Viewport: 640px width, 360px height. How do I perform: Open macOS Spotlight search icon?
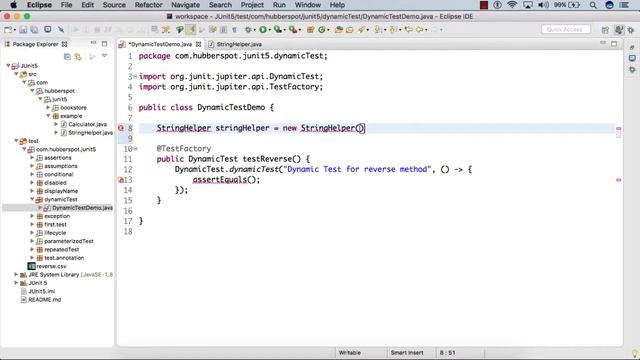point(593,5)
